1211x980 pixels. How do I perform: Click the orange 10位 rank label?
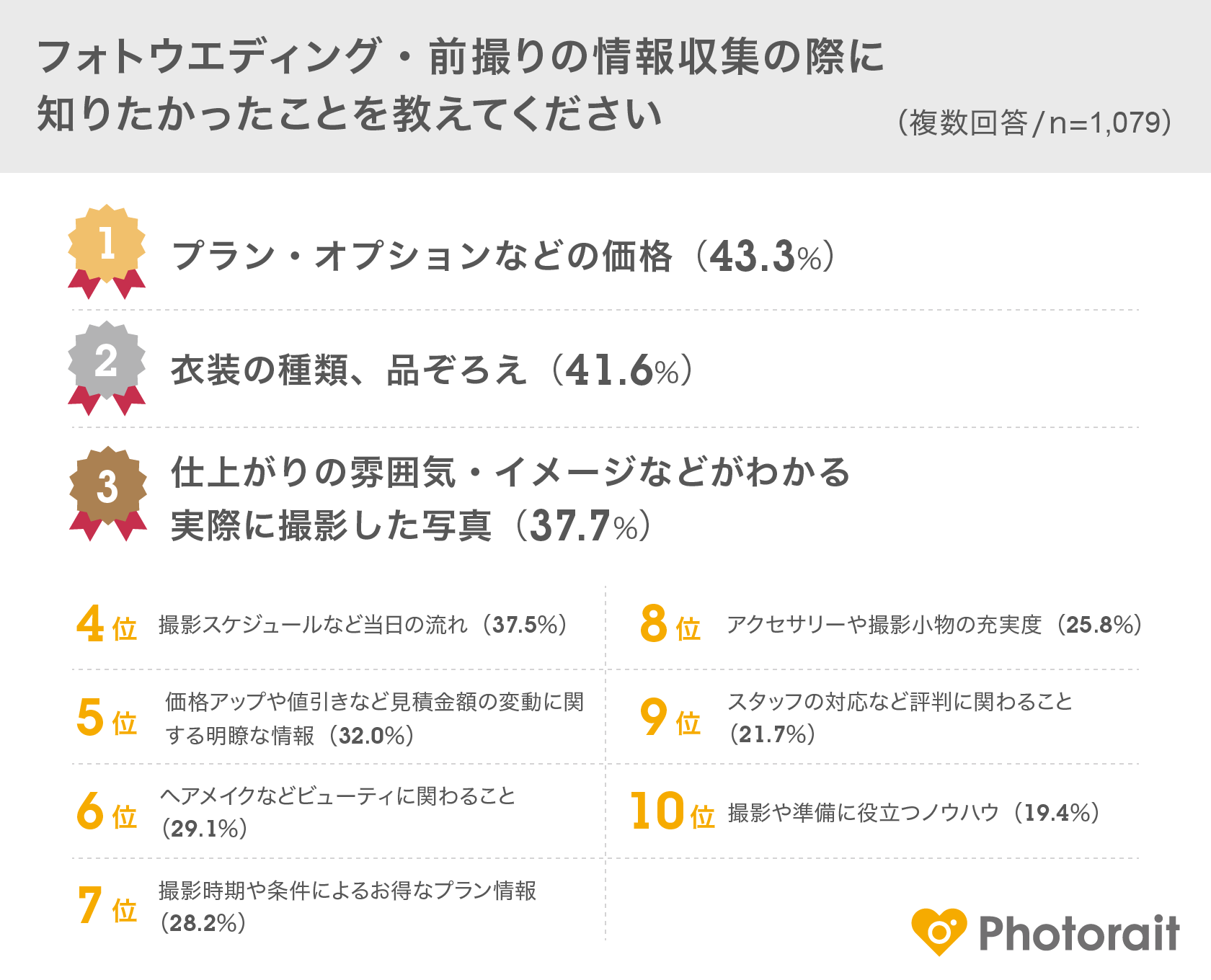click(672, 813)
